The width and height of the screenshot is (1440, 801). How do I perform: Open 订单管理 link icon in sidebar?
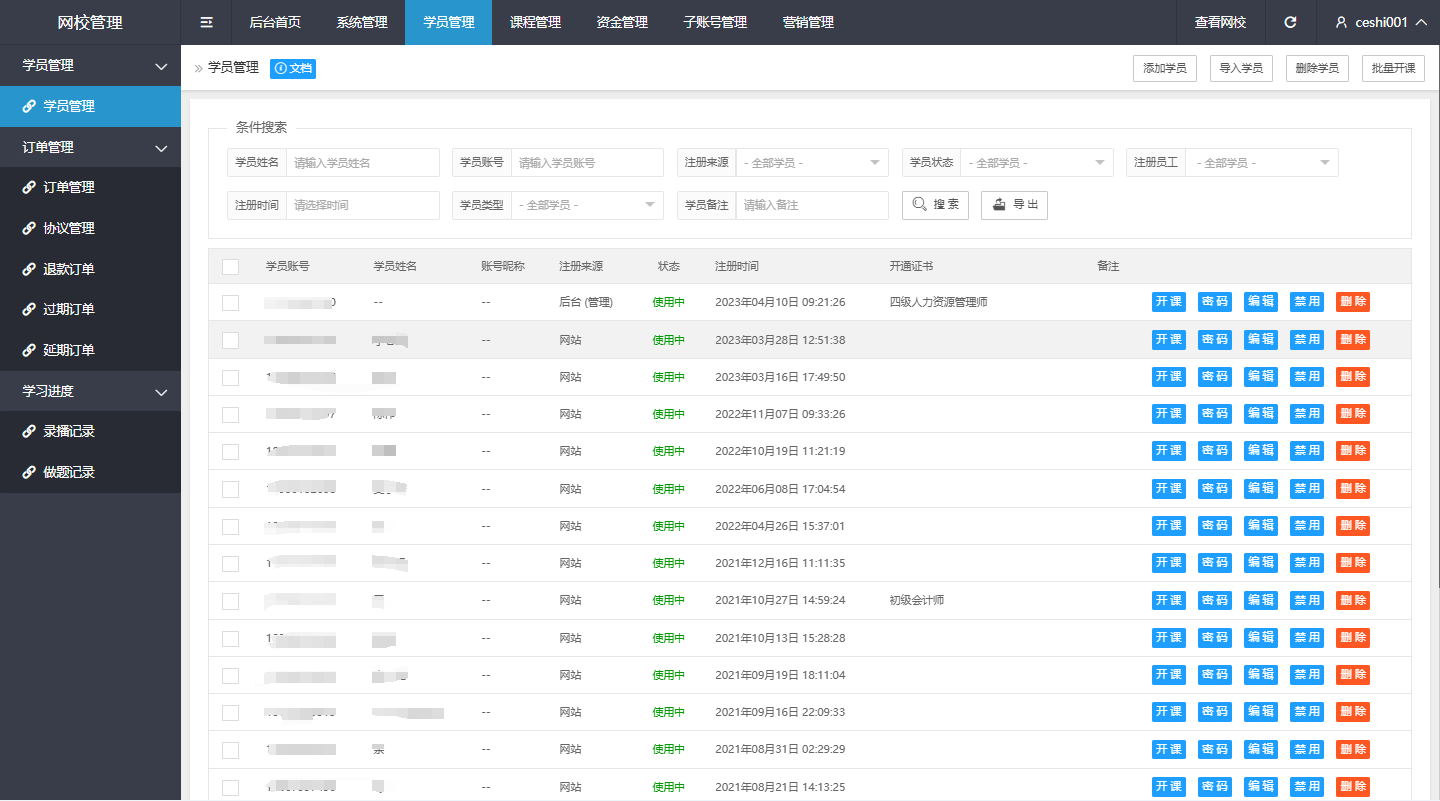tap(29, 188)
